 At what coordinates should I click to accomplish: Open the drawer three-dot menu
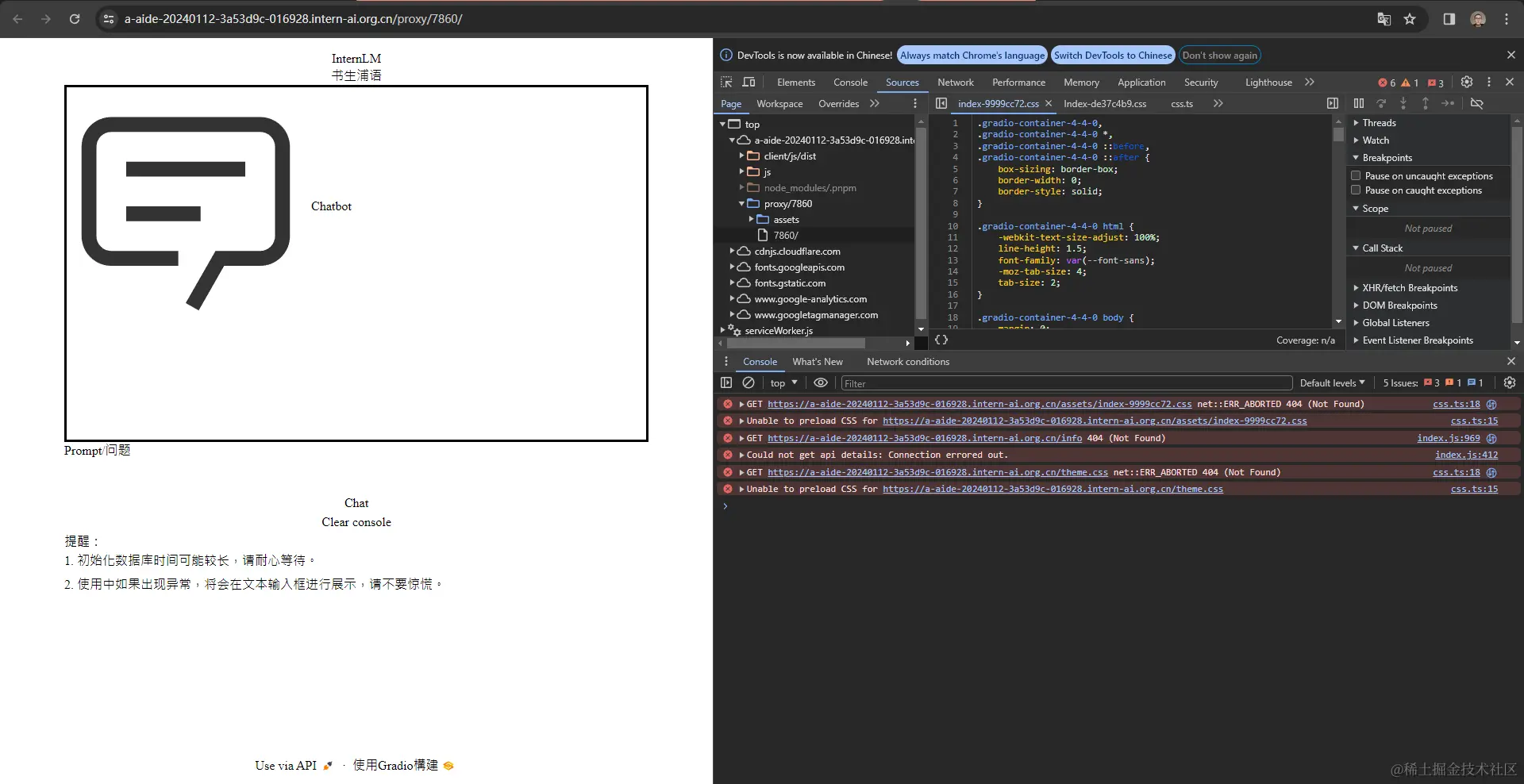click(725, 361)
